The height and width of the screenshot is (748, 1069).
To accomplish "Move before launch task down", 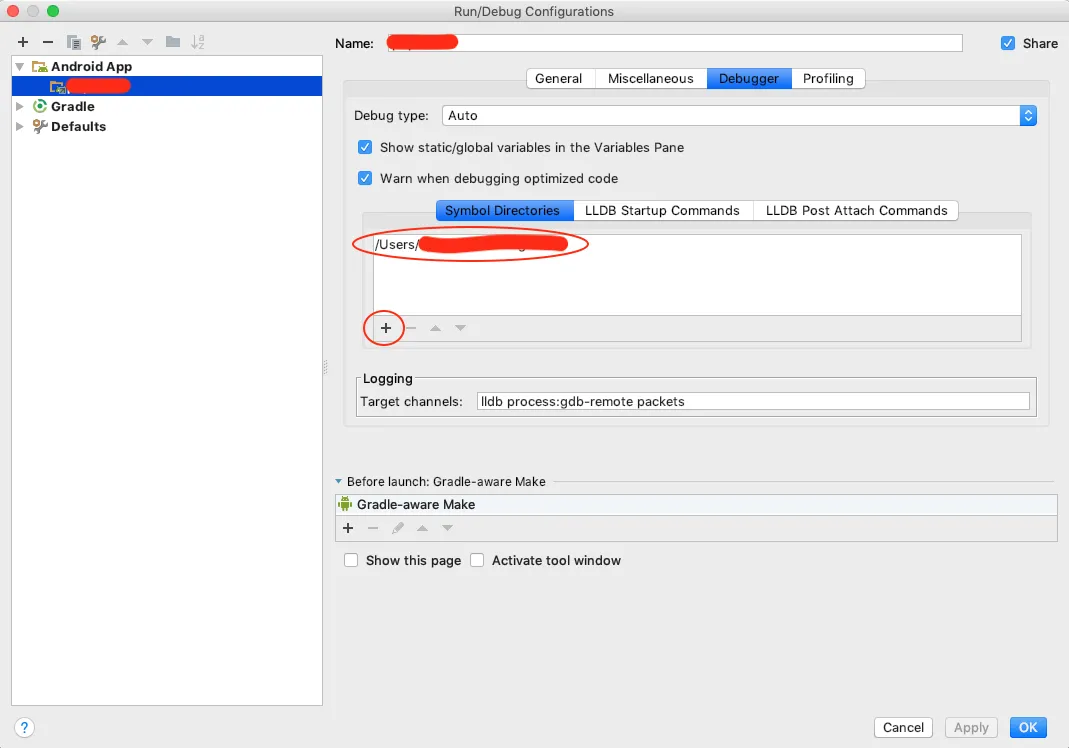I will [447, 528].
